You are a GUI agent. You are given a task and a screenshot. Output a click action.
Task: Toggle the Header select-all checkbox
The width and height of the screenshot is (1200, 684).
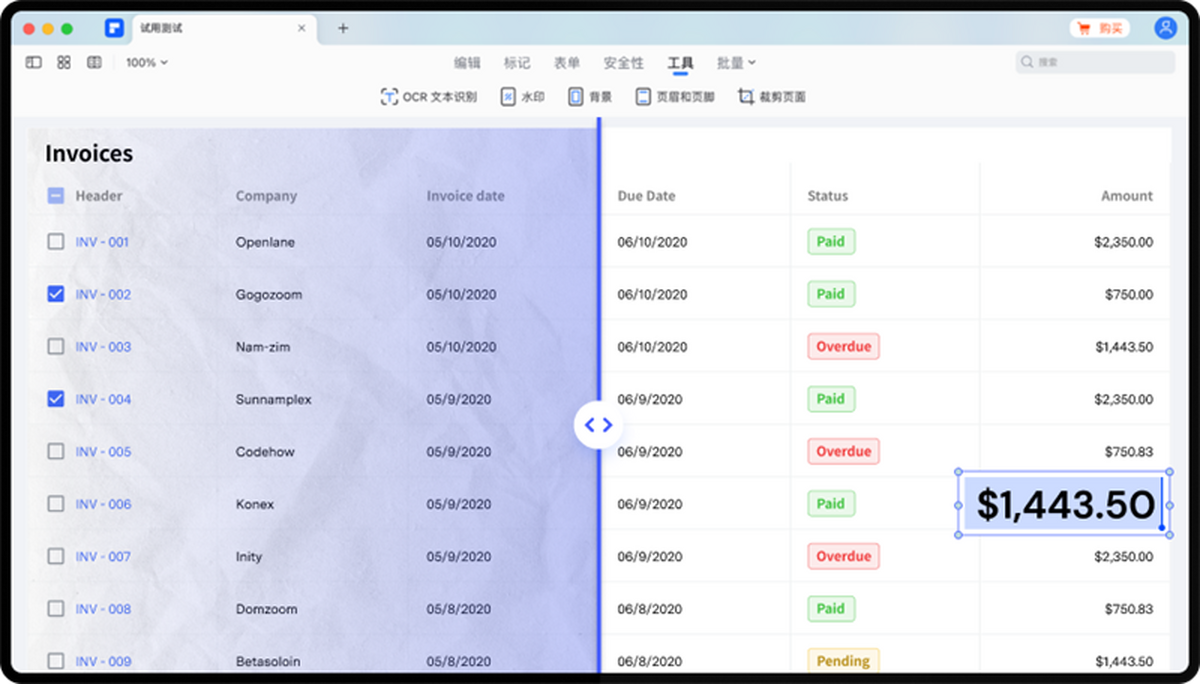56,196
